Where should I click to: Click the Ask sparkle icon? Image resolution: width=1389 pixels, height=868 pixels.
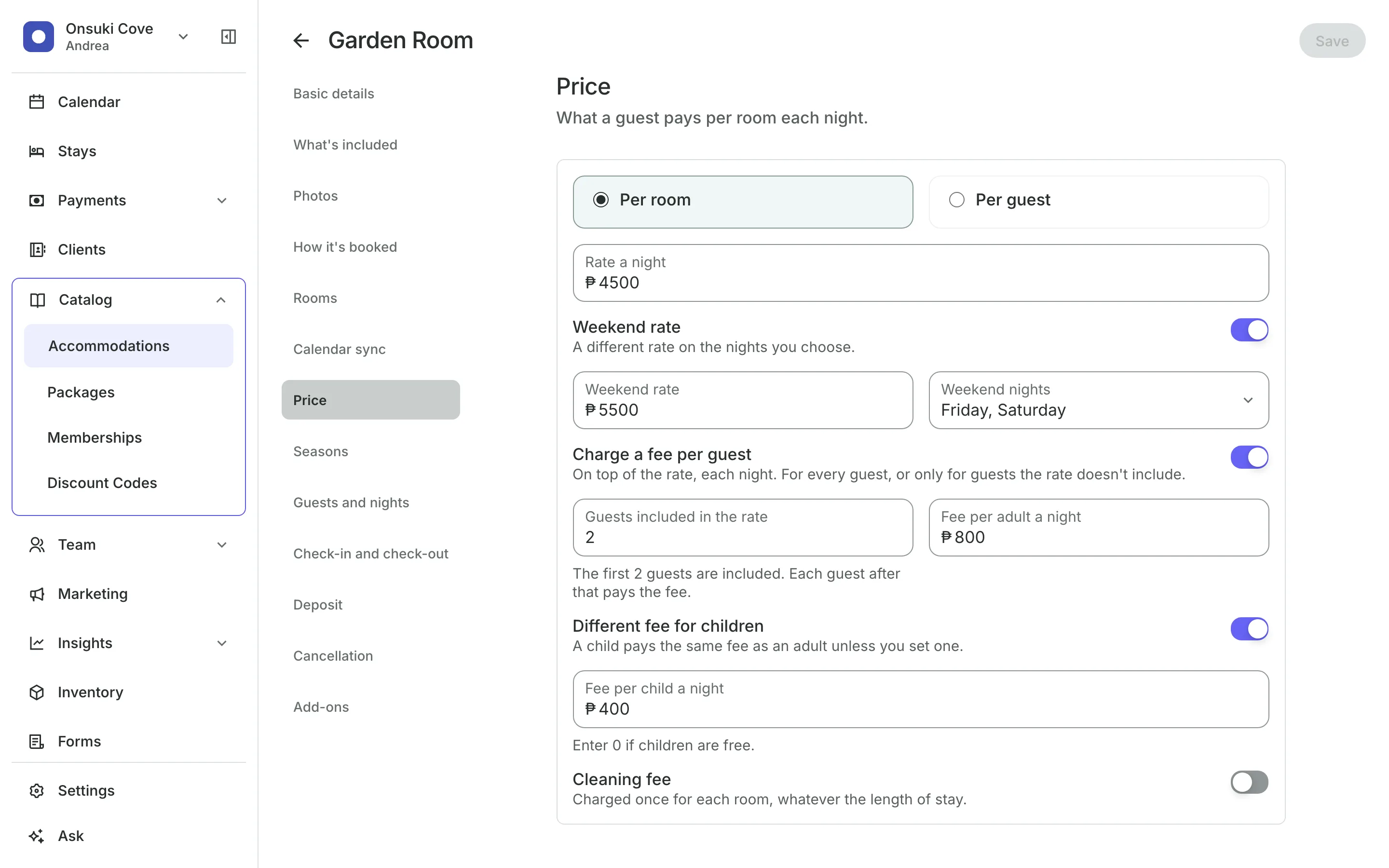click(x=37, y=836)
